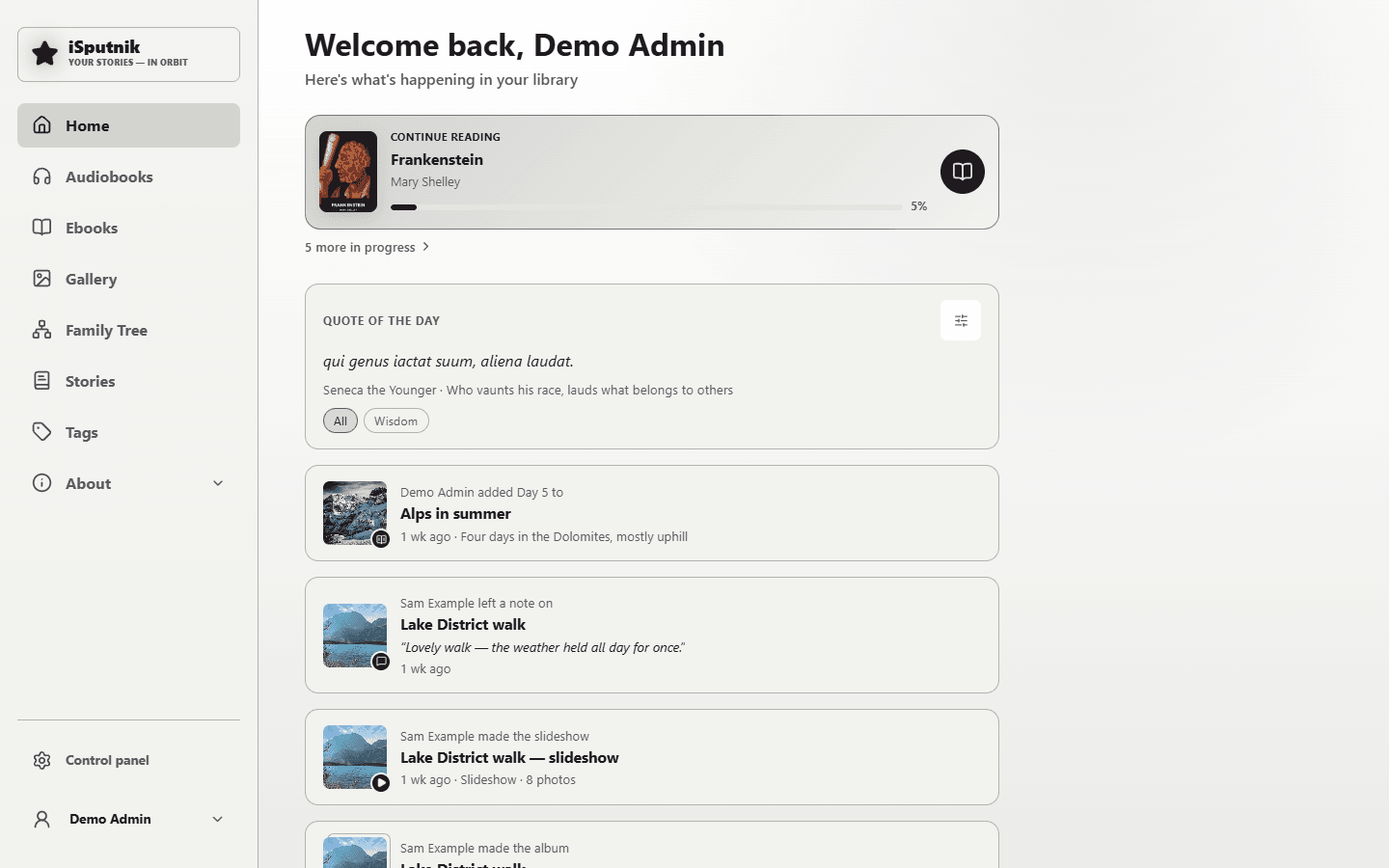Click the Gallery picture icon
1389x868 pixels.
click(x=41, y=279)
